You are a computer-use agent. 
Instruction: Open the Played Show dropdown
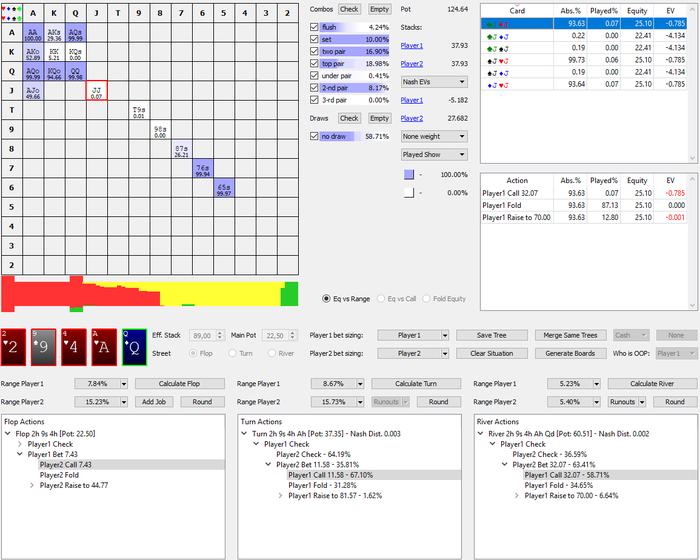(434, 155)
